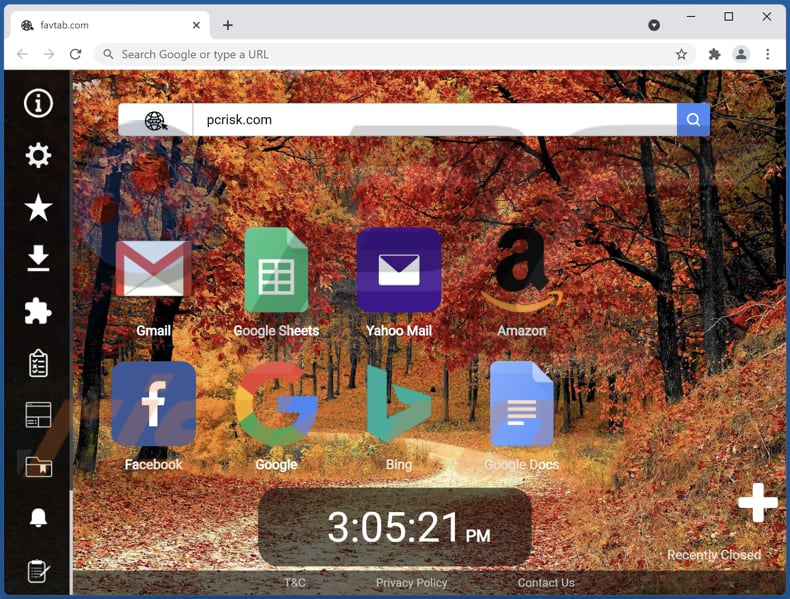Viewport: 790px width, 599px height.
Task: Open checklist clipboard icon in sidebar
Action: point(38,363)
